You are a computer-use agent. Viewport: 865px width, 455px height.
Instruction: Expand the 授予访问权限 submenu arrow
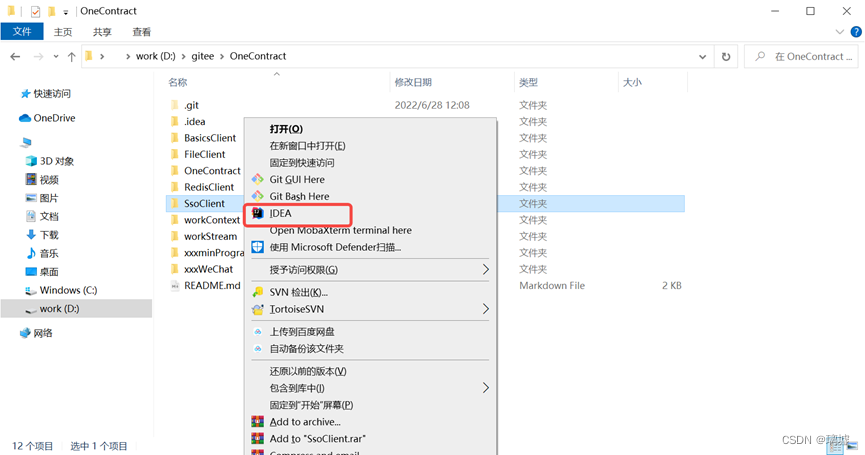click(x=485, y=270)
